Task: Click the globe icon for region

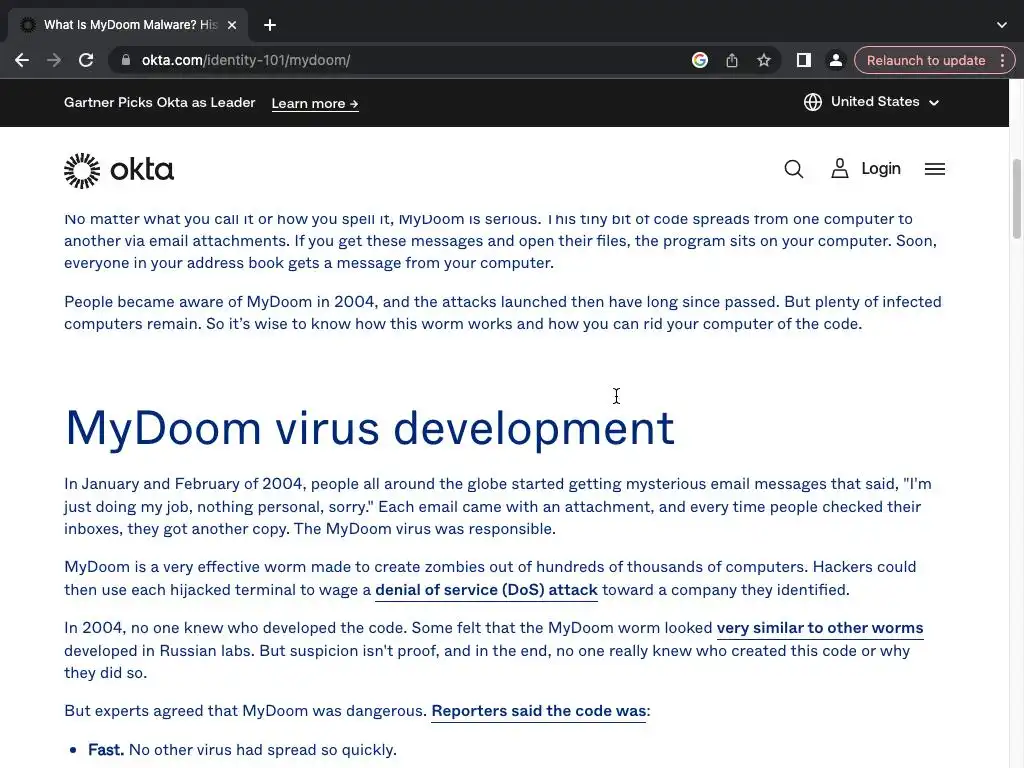Action: click(x=812, y=102)
